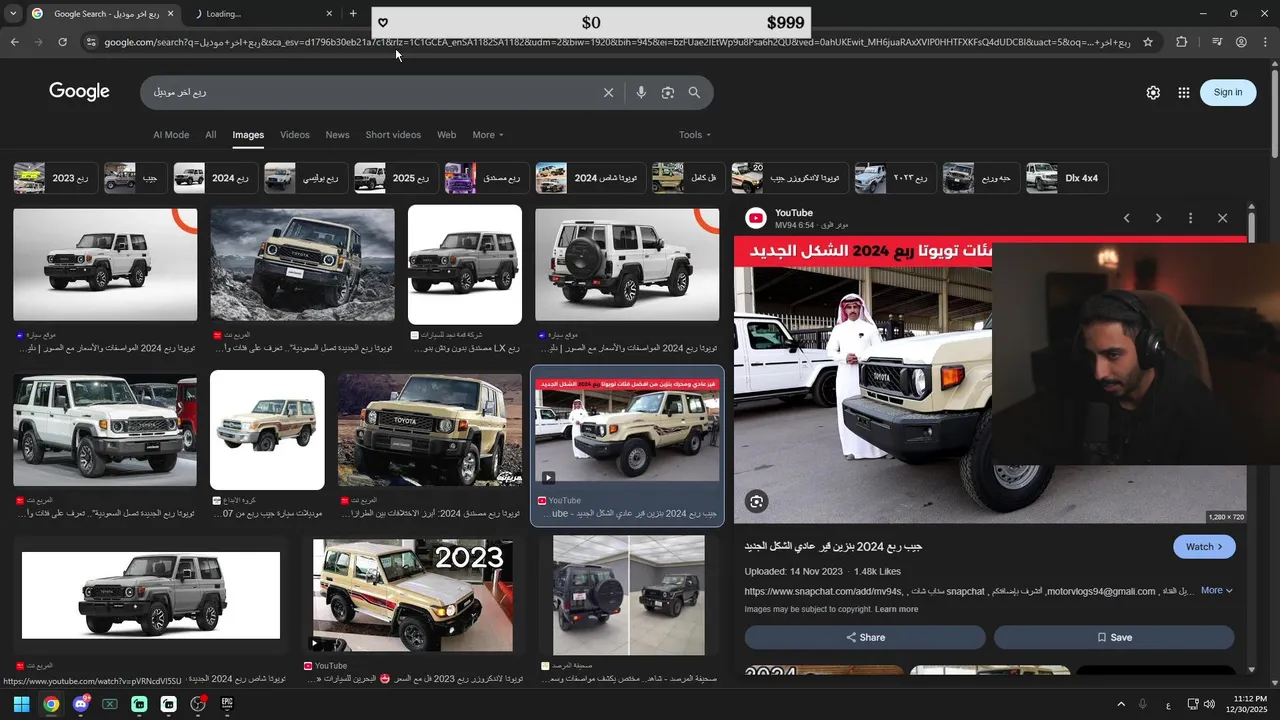Open the Learn more copyright link
Screen dimensions: 1280x720
click(x=896, y=609)
